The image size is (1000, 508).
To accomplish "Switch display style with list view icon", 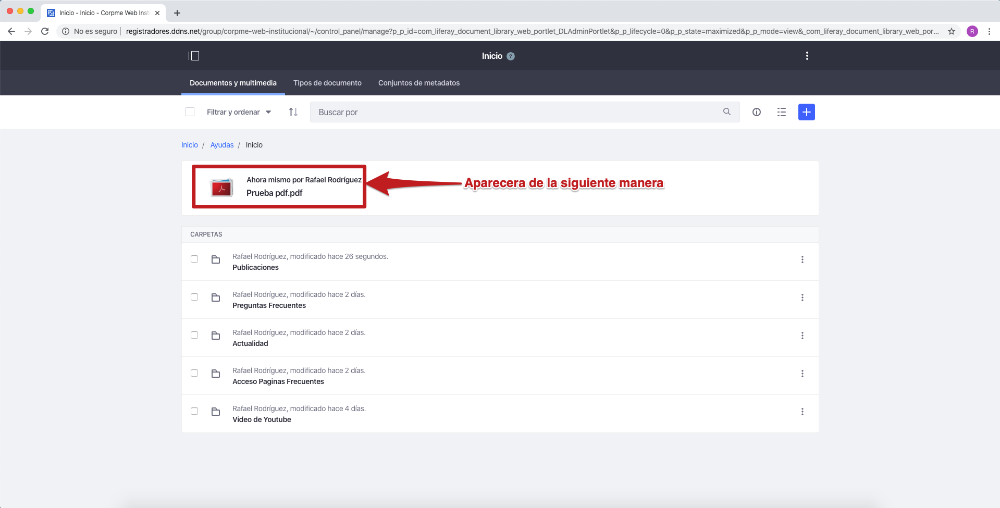I will (x=781, y=112).
